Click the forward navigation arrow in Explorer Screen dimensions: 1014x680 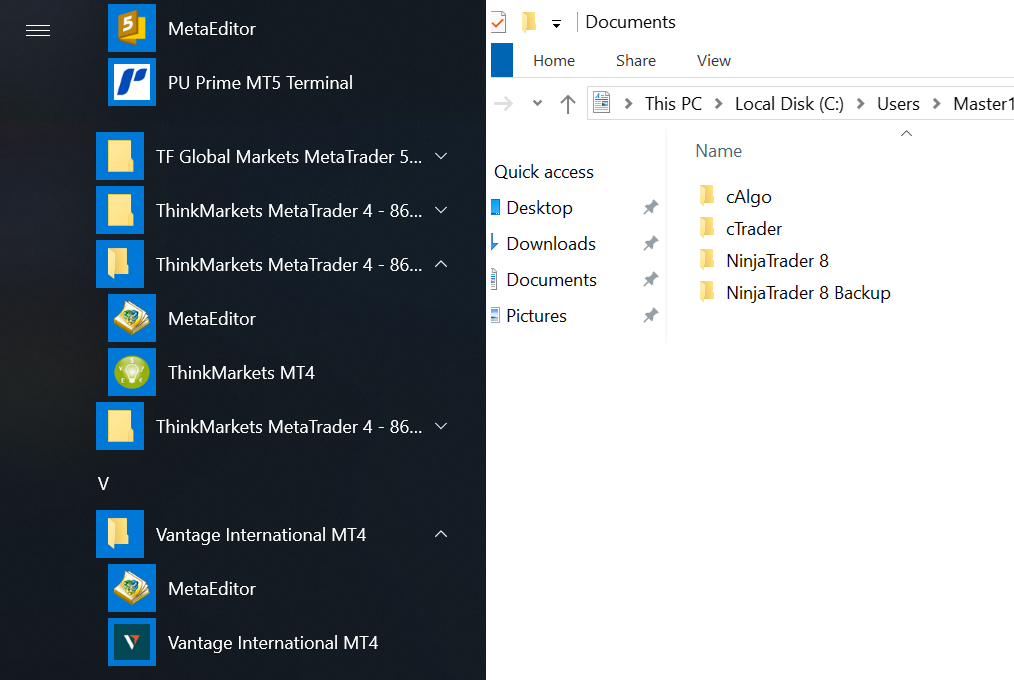503,103
